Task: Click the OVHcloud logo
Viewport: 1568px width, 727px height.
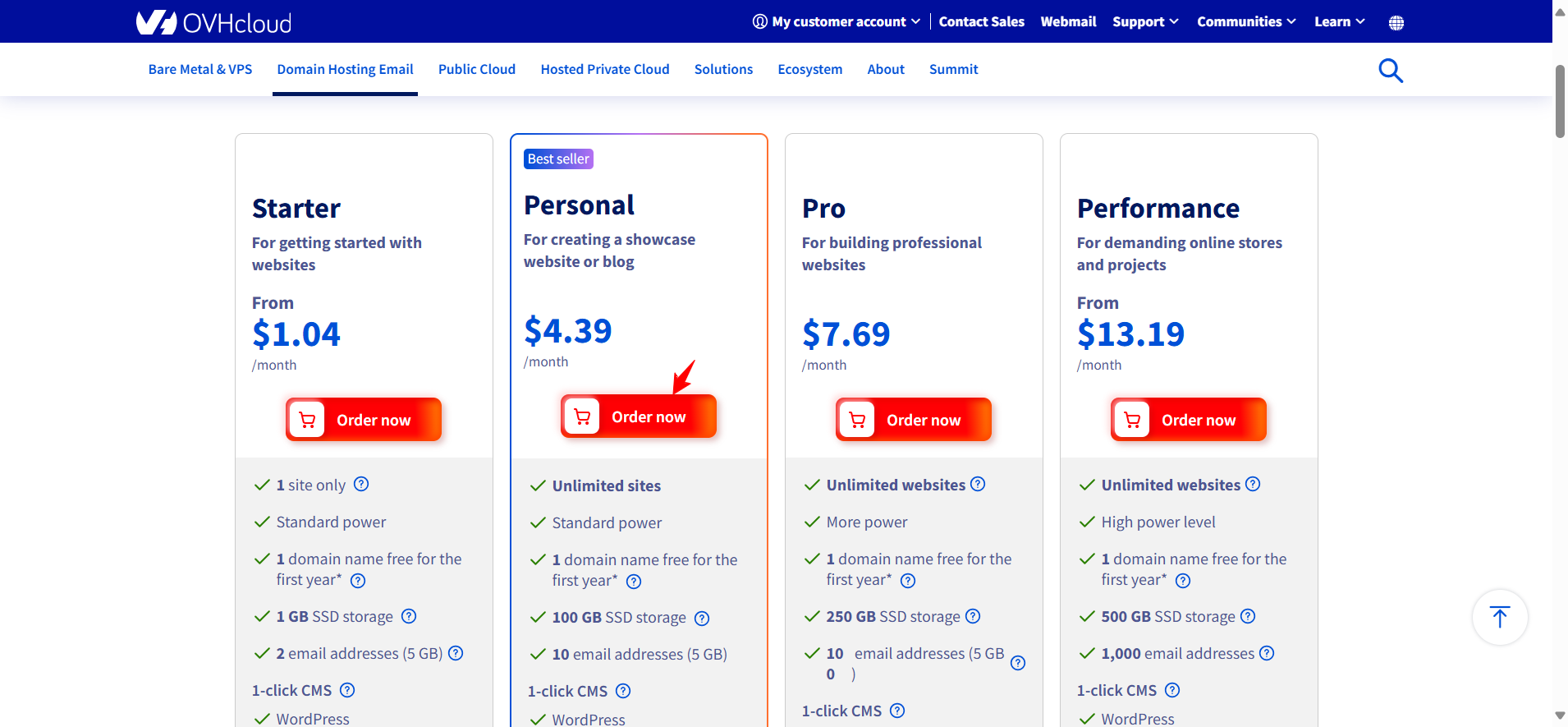Action: [213, 22]
